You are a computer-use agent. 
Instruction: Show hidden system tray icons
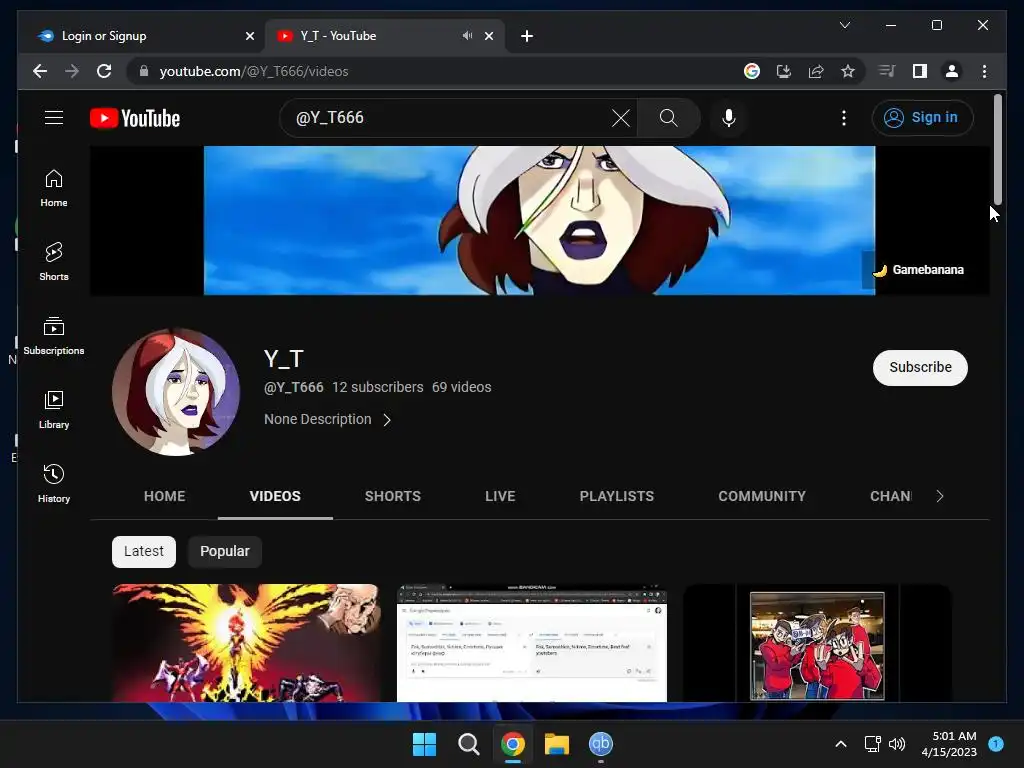pyautogui.click(x=841, y=744)
